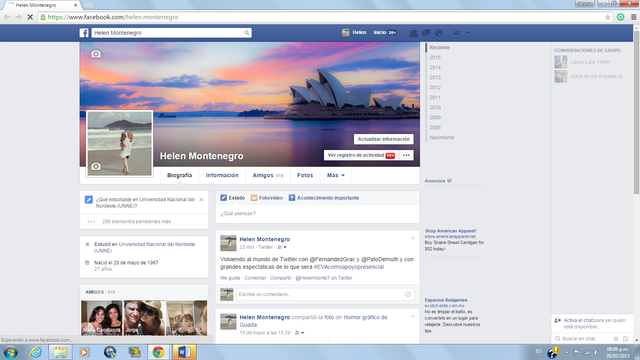640x360 pixels.
Task: Click the cover photo camera icon
Action: tap(96, 54)
